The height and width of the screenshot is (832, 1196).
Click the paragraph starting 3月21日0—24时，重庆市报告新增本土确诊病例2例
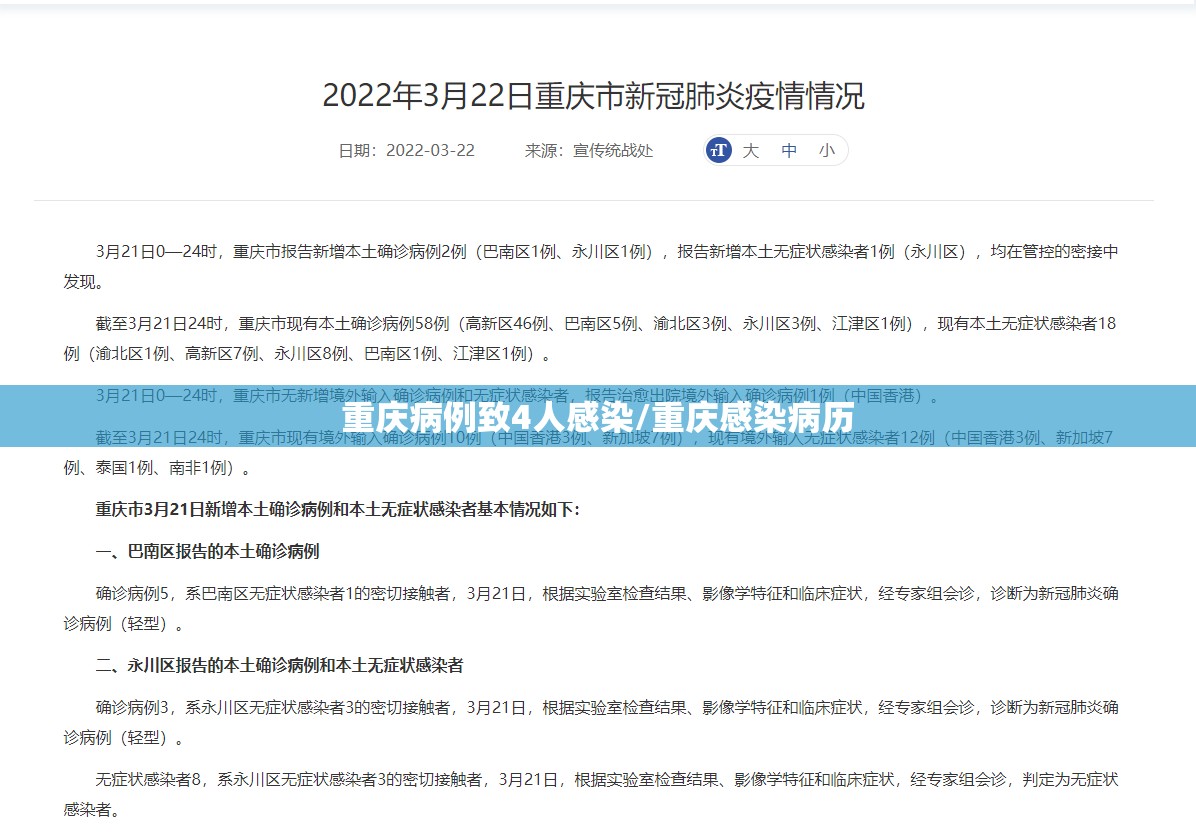pyautogui.click(x=591, y=266)
